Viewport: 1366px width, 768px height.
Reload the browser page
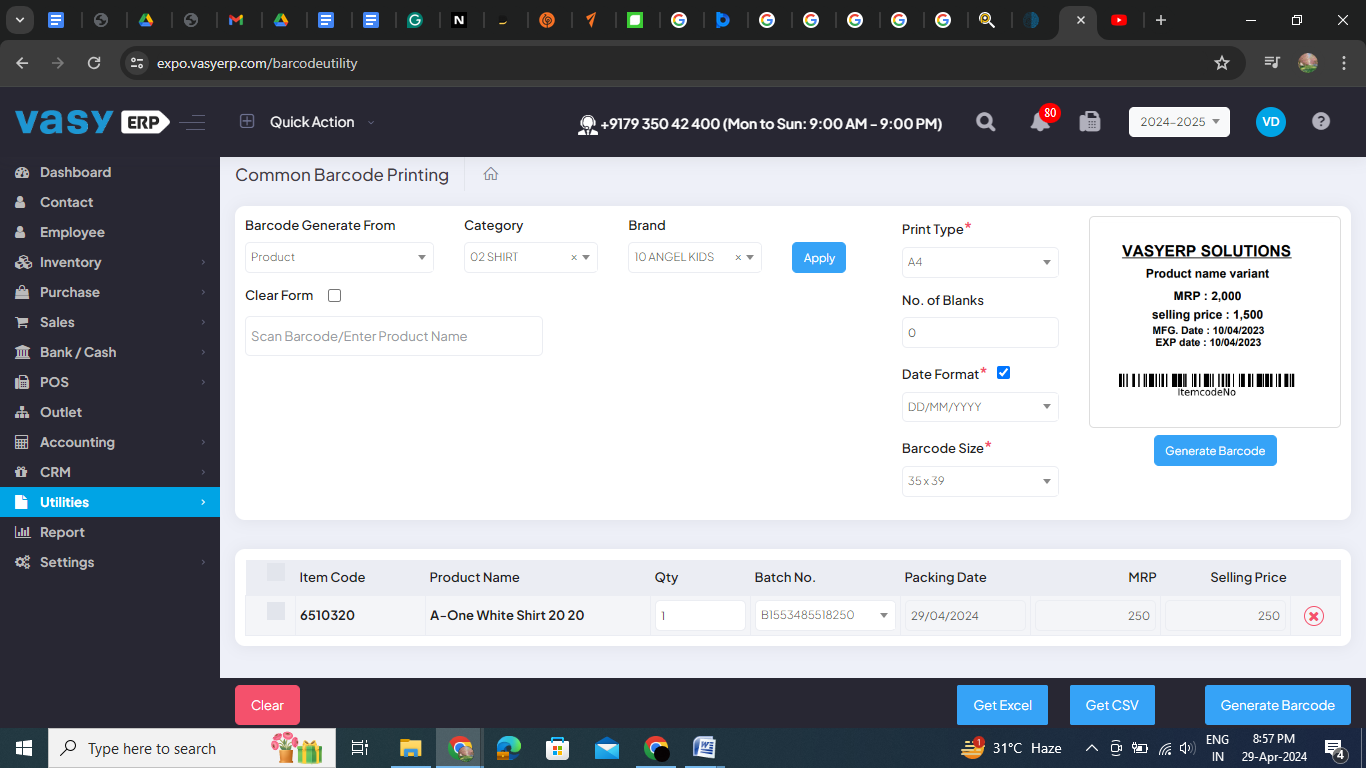coord(94,63)
